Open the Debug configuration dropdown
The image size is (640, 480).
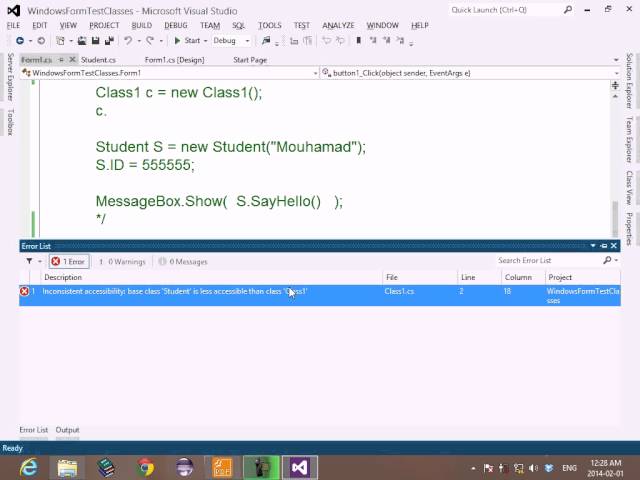(x=247, y=41)
